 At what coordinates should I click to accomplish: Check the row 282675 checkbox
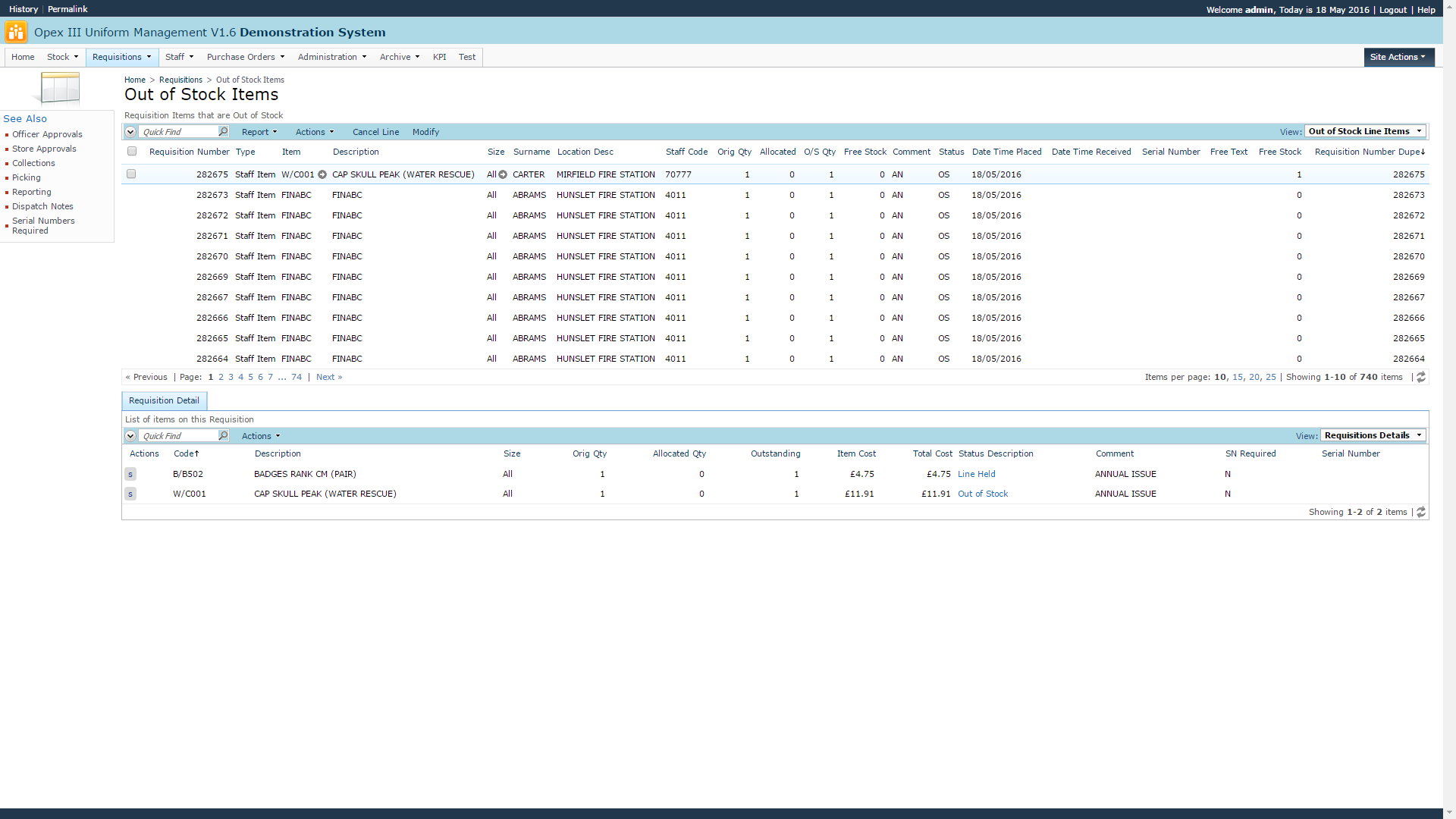point(131,174)
